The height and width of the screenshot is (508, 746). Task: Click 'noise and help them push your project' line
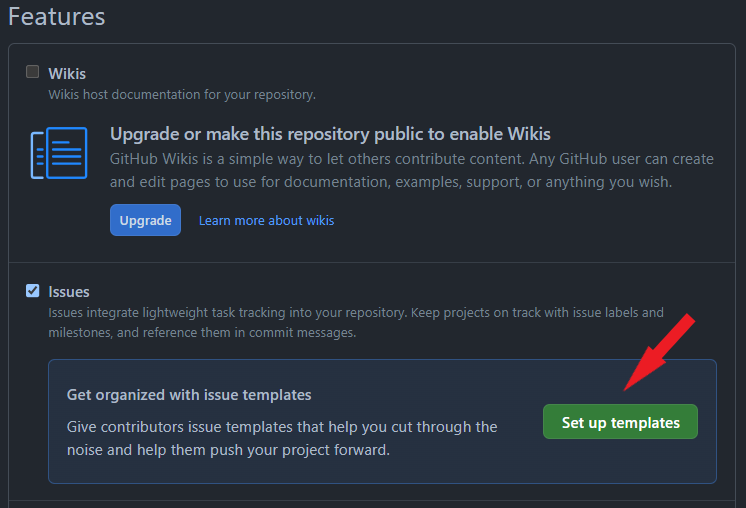point(228,449)
